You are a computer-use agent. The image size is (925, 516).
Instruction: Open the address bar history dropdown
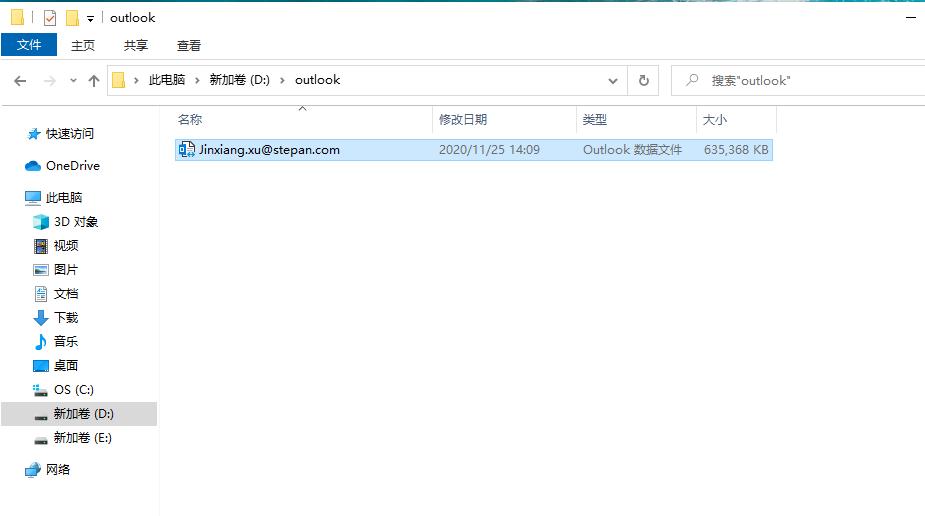pos(613,81)
